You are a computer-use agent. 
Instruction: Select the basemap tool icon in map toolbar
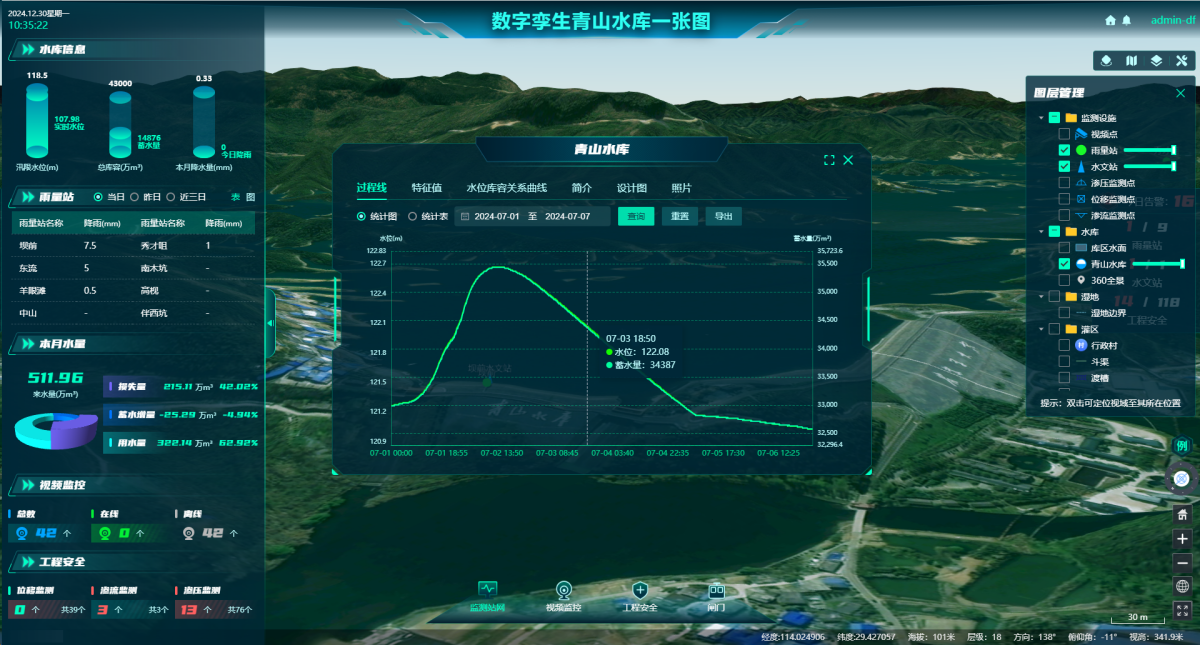[x=1107, y=61]
